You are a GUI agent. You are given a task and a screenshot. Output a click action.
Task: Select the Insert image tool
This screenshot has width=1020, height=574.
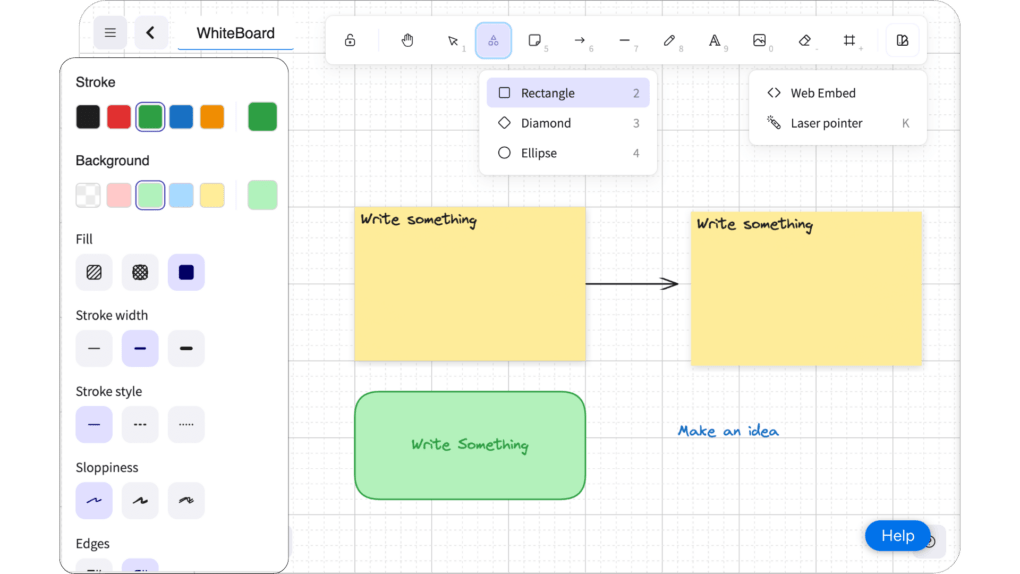tap(760, 41)
